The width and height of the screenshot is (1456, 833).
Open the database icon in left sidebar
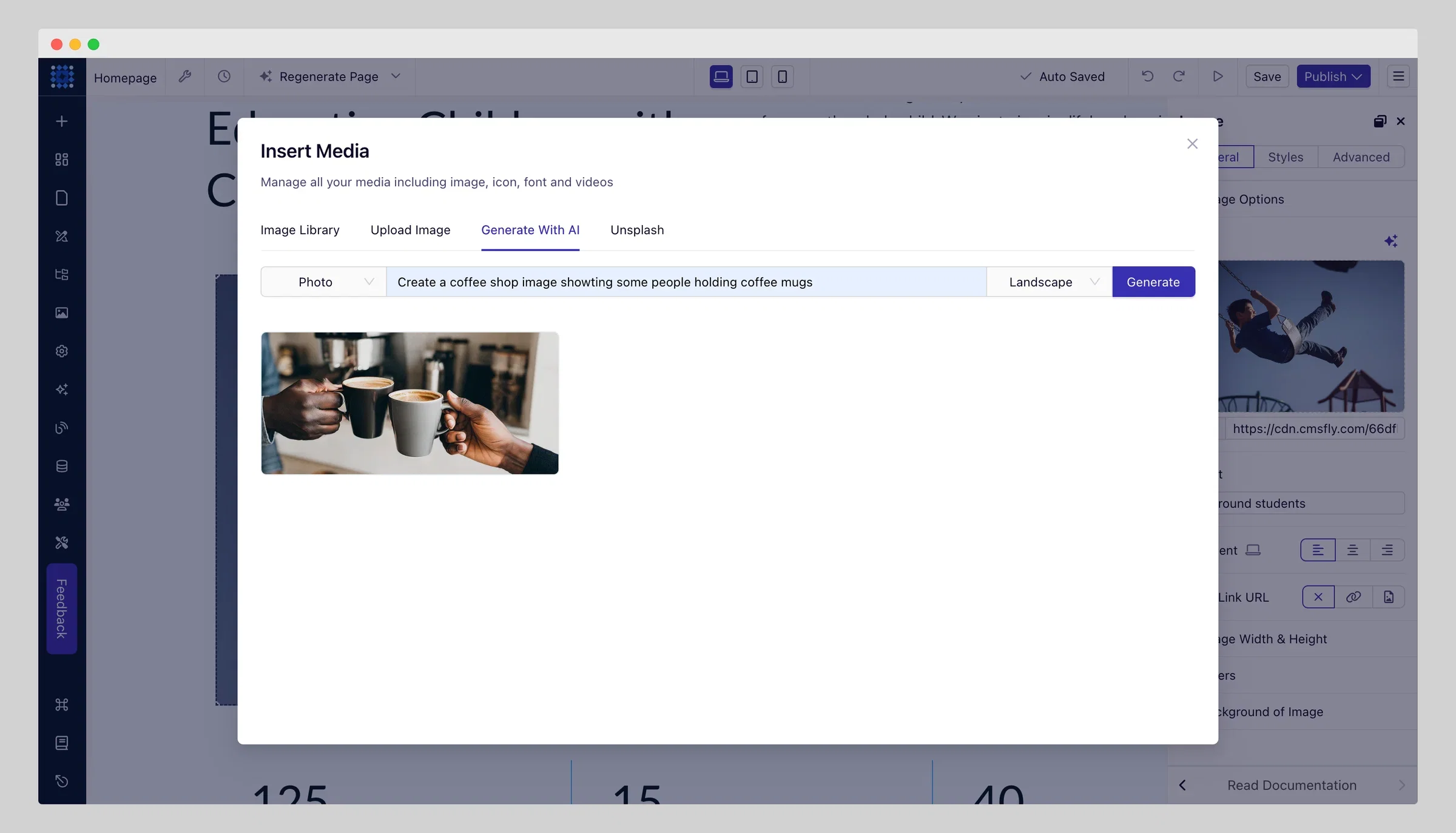61,466
